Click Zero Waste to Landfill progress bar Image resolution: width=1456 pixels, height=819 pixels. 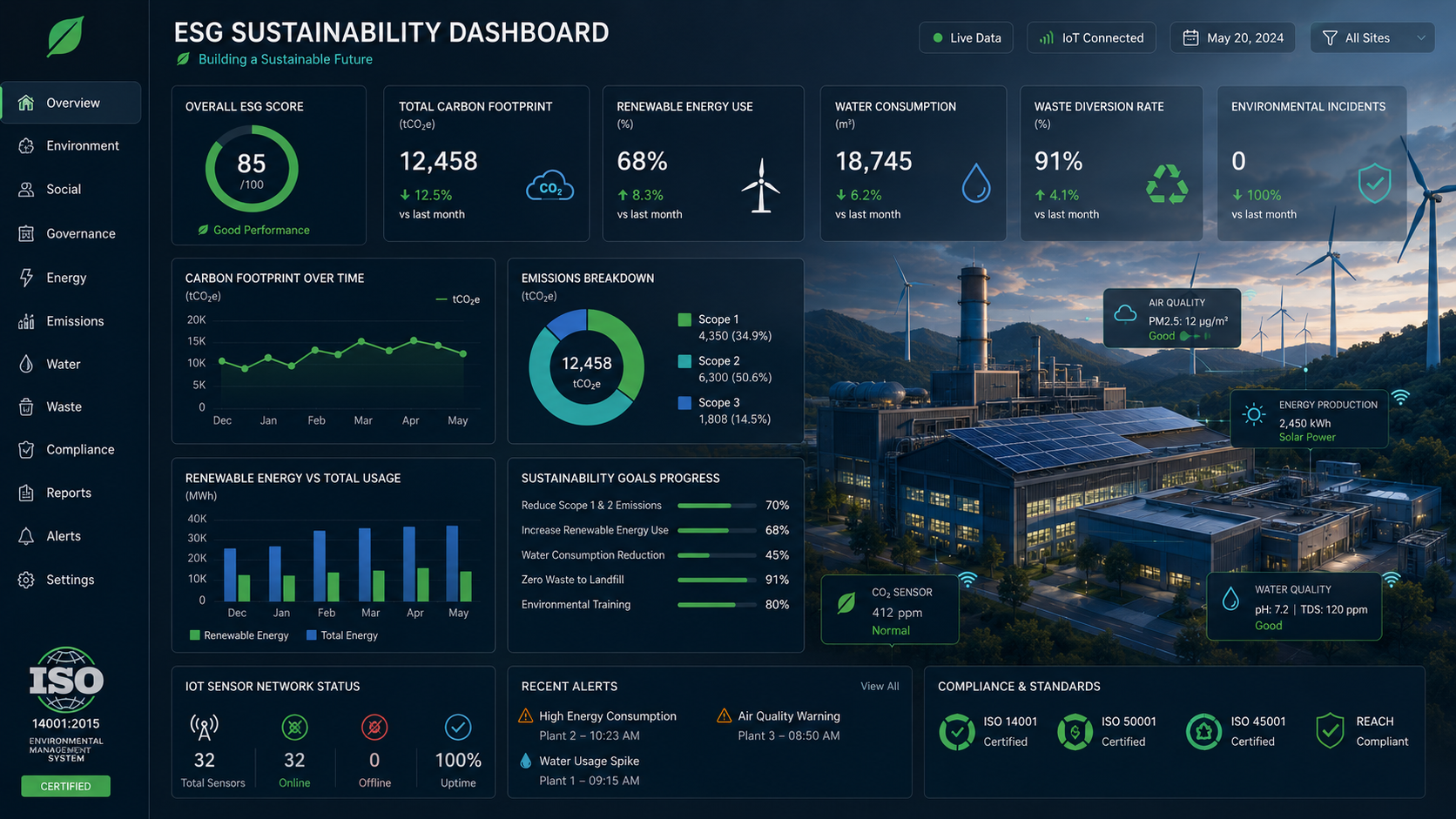coord(717,580)
